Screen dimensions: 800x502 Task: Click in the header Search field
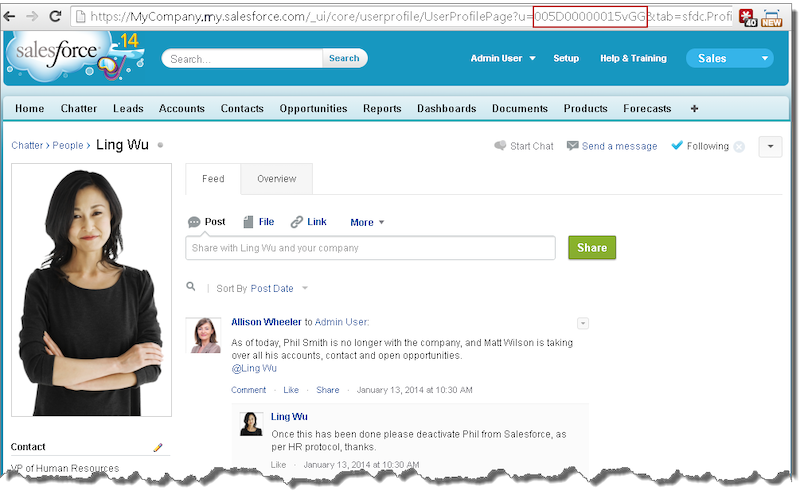242,59
